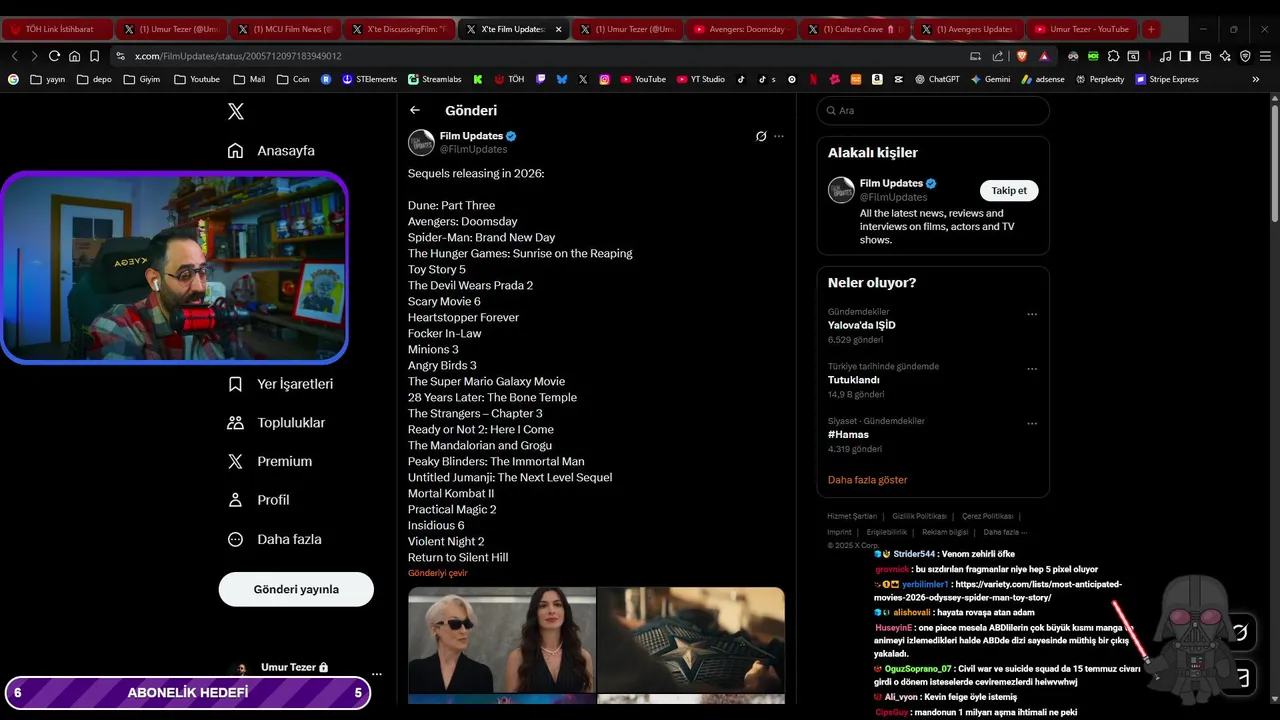Click the share icon in the address bar
This screenshot has width=1280, height=720.
click(997, 56)
